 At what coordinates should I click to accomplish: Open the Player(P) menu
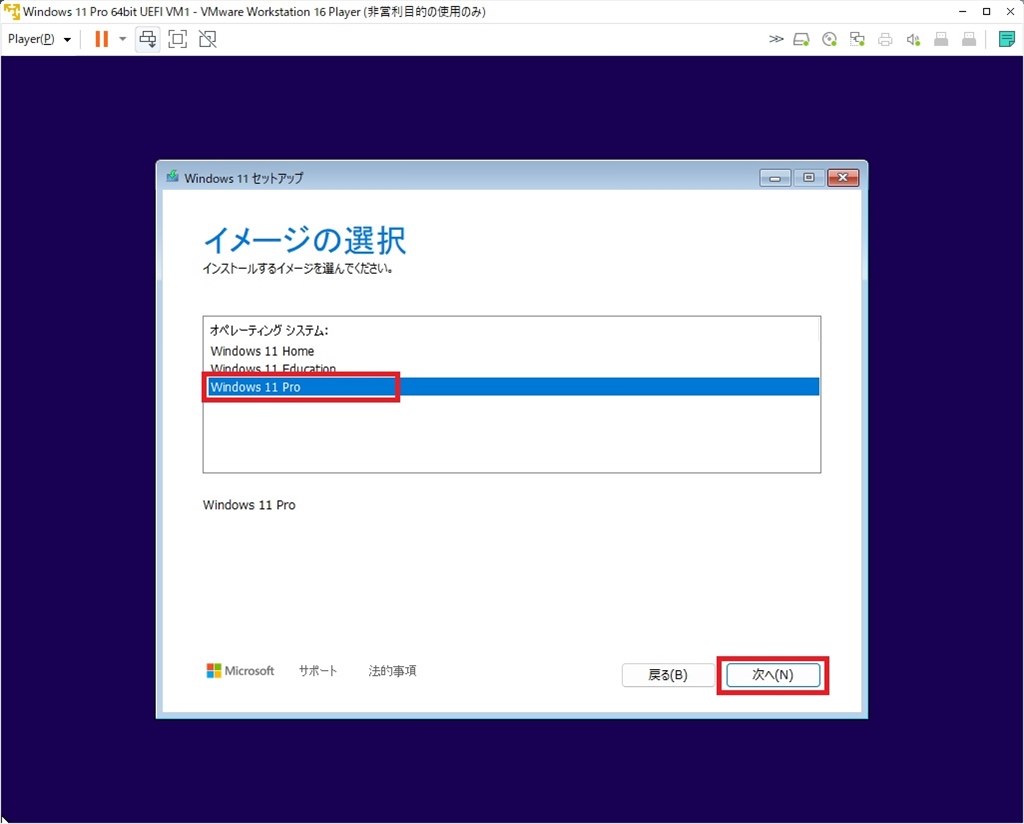39,39
